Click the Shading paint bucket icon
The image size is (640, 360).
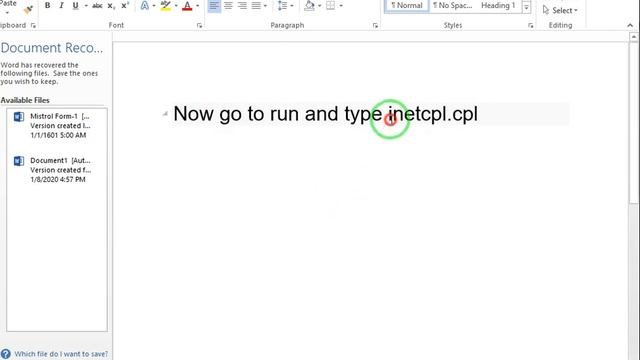point(309,6)
